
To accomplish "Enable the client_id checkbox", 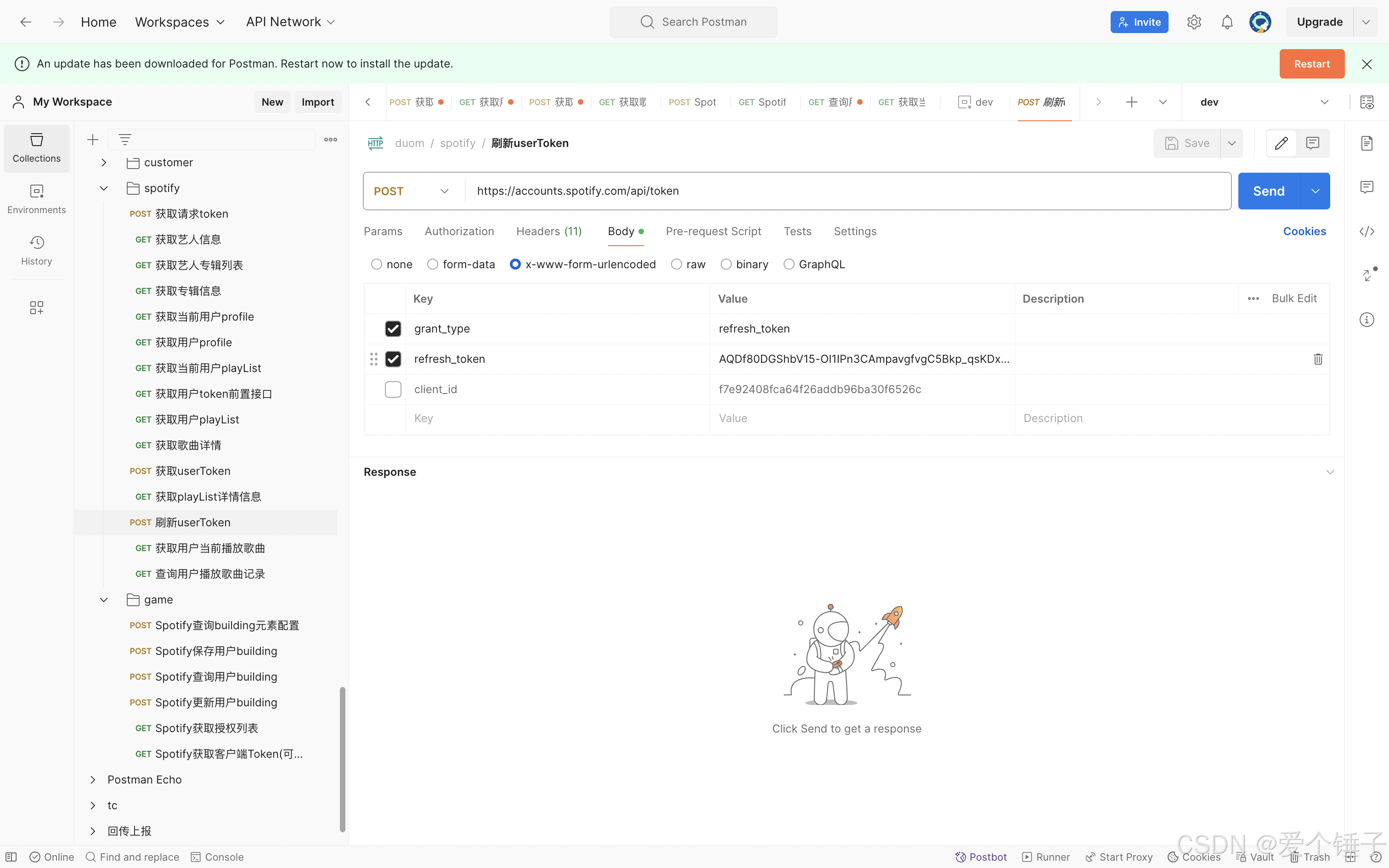I will pyautogui.click(x=393, y=389).
